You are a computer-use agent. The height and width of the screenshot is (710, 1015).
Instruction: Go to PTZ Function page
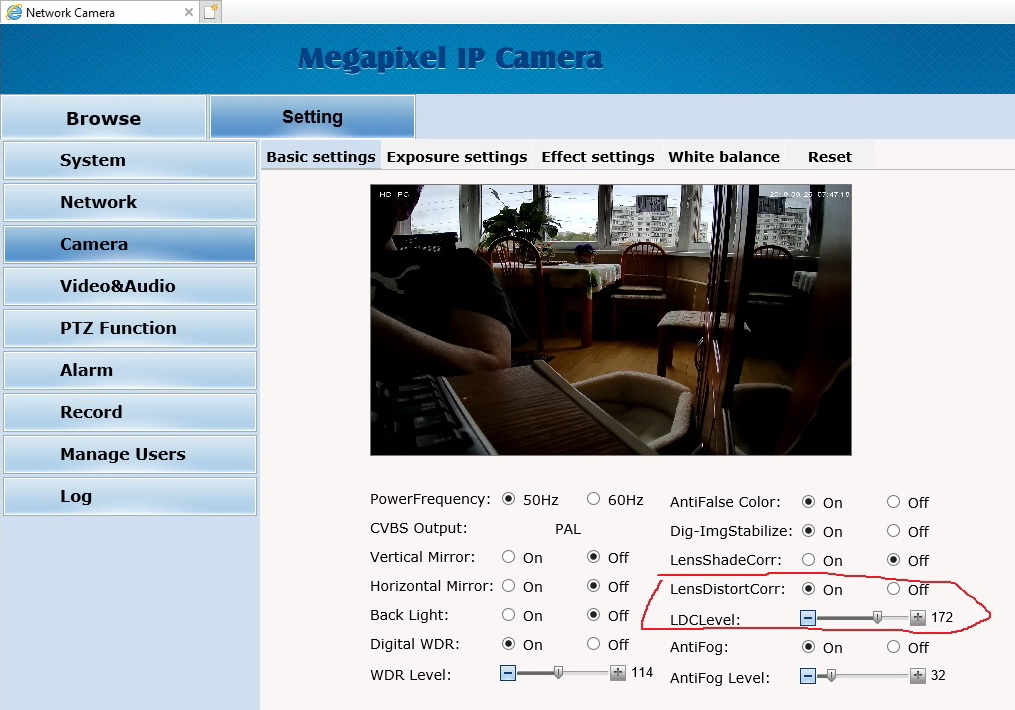point(129,328)
